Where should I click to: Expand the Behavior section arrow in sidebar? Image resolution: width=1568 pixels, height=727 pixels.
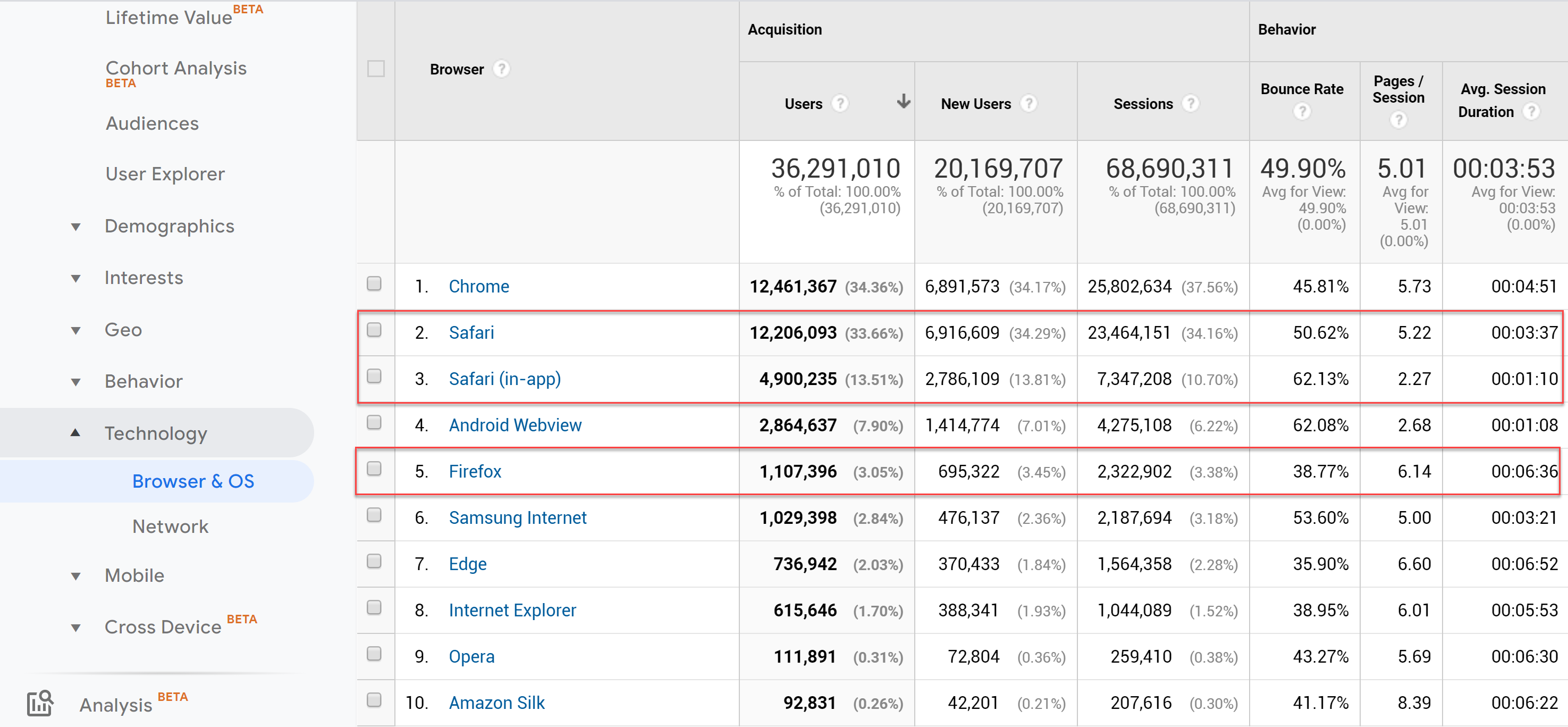pyautogui.click(x=75, y=382)
